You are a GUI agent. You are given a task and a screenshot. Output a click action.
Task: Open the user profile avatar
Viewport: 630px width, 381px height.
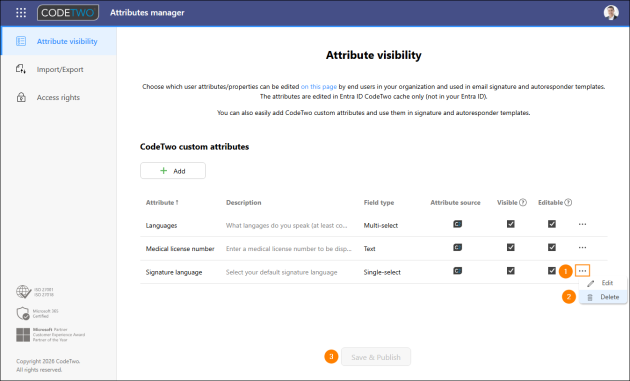pyautogui.click(x=611, y=12)
